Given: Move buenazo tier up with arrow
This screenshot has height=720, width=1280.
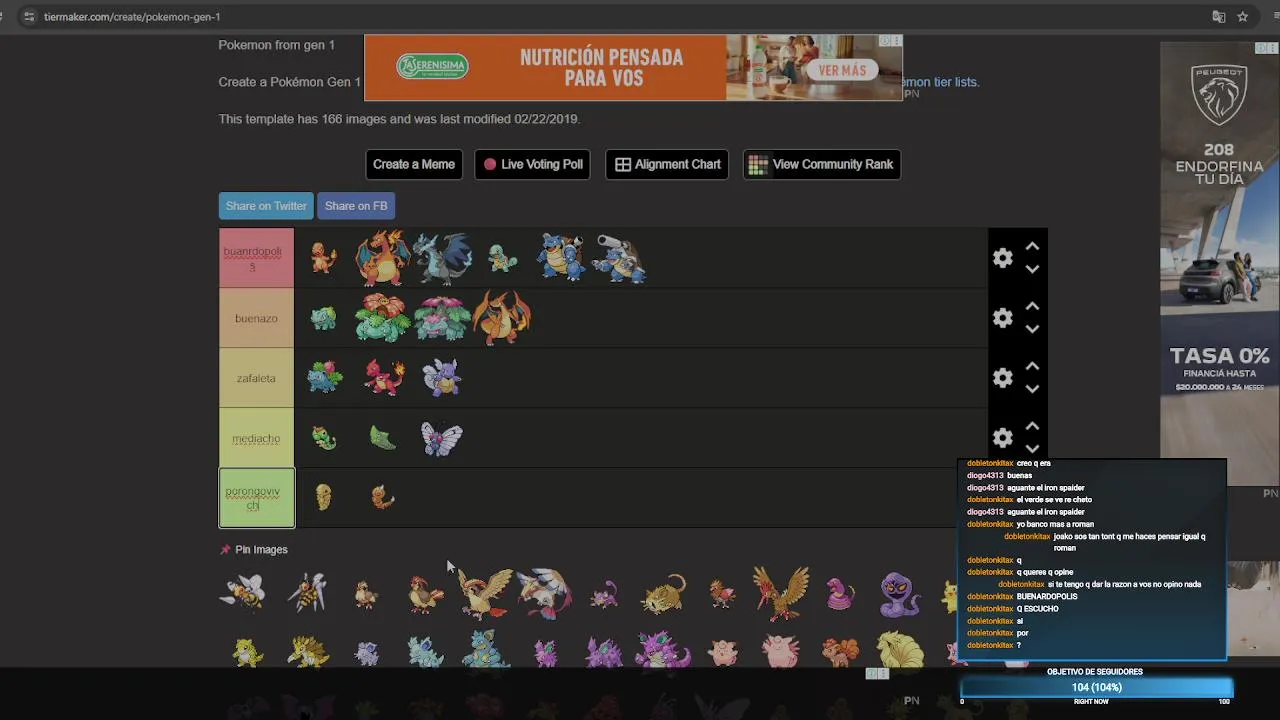Looking at the screenshot, I should point(1032,306).
